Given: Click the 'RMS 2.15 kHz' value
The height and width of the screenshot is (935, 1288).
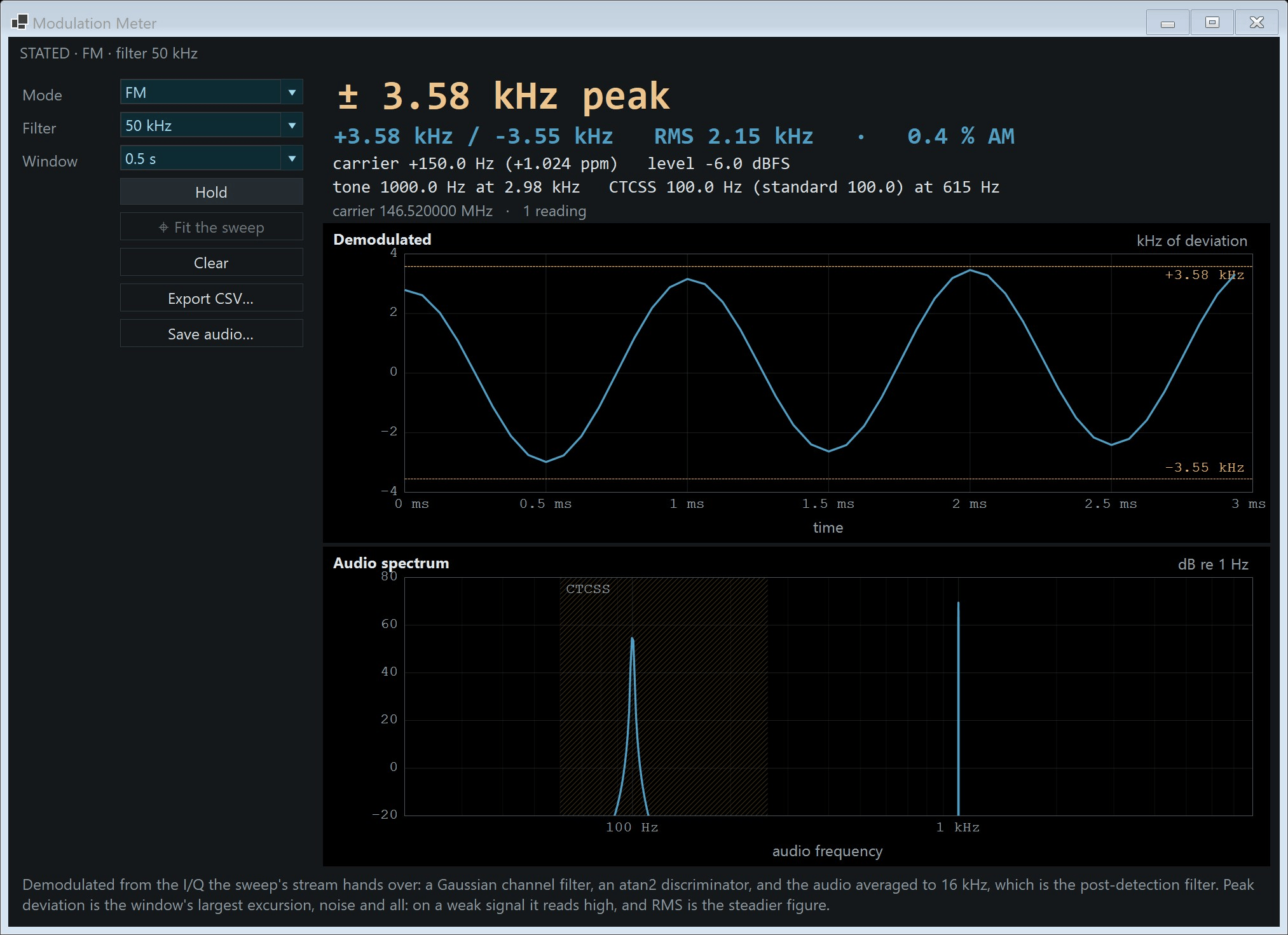Looking at the screenshot, I should click(734, 136).
